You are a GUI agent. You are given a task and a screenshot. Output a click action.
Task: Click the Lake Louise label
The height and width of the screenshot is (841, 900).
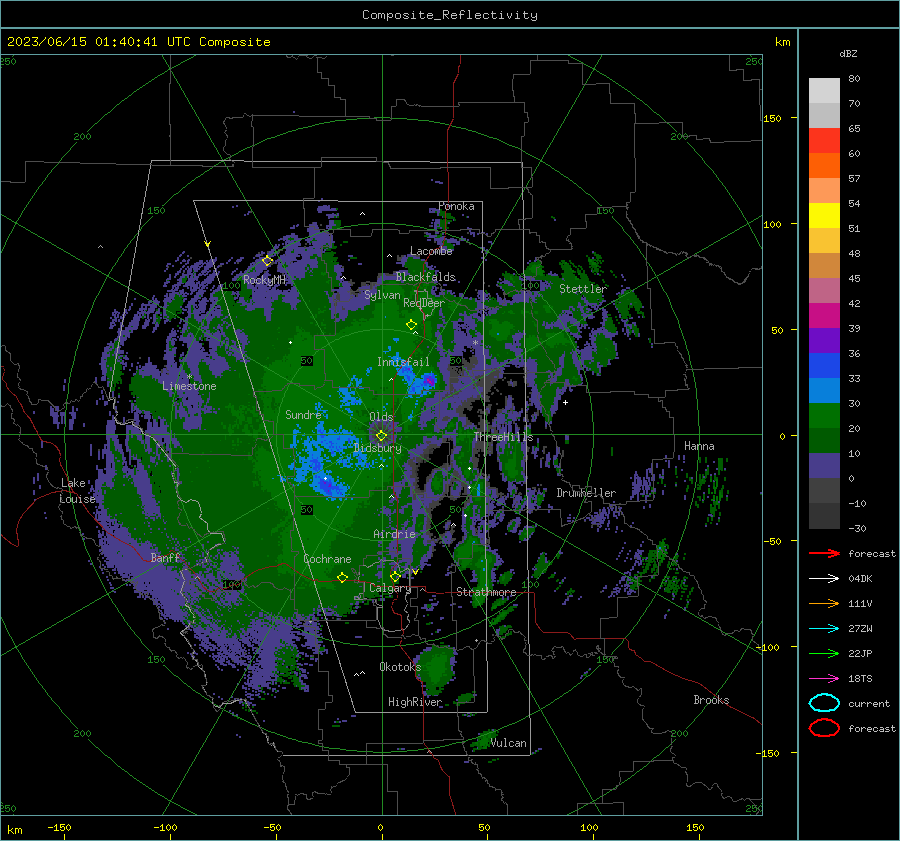(77, 491)
